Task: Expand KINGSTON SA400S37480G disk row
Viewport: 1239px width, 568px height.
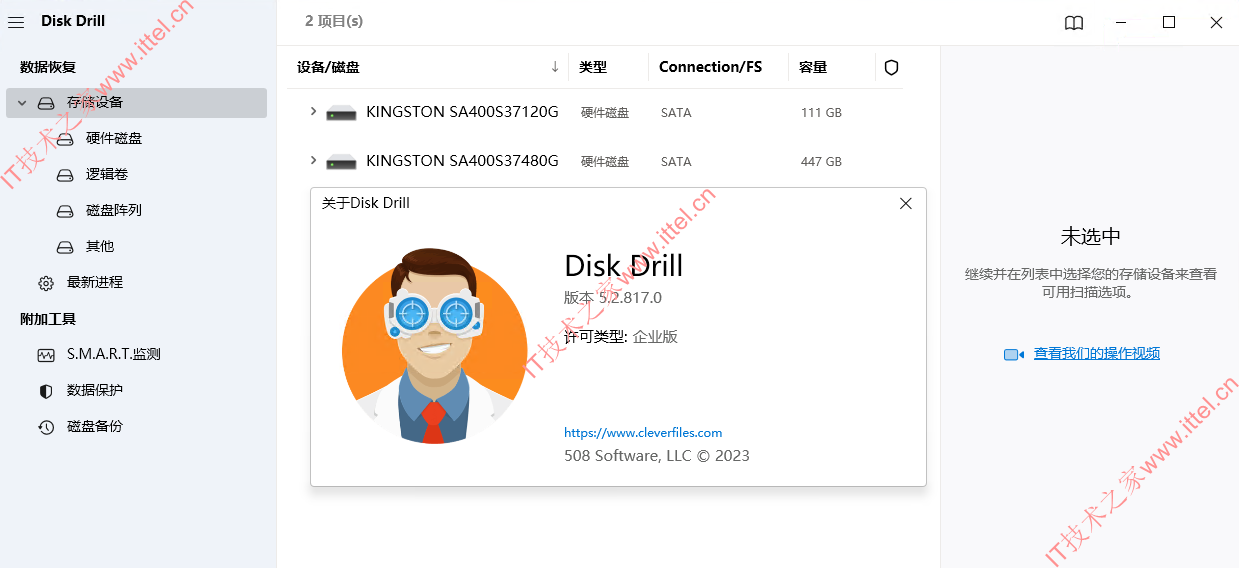Action: 313,160
